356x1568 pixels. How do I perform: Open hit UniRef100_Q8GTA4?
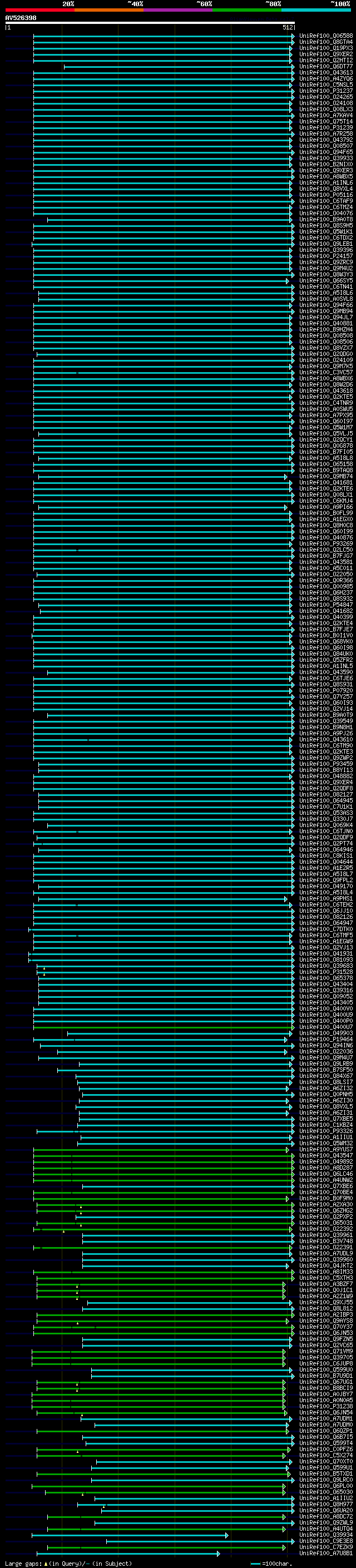point(325,42)
